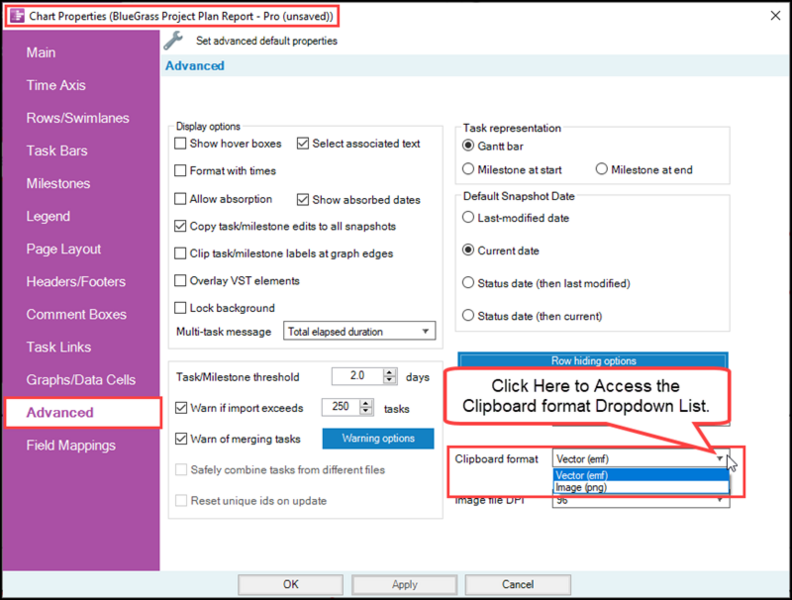
Task: Decrease import warning tasks count
Action: pos(366,411)
